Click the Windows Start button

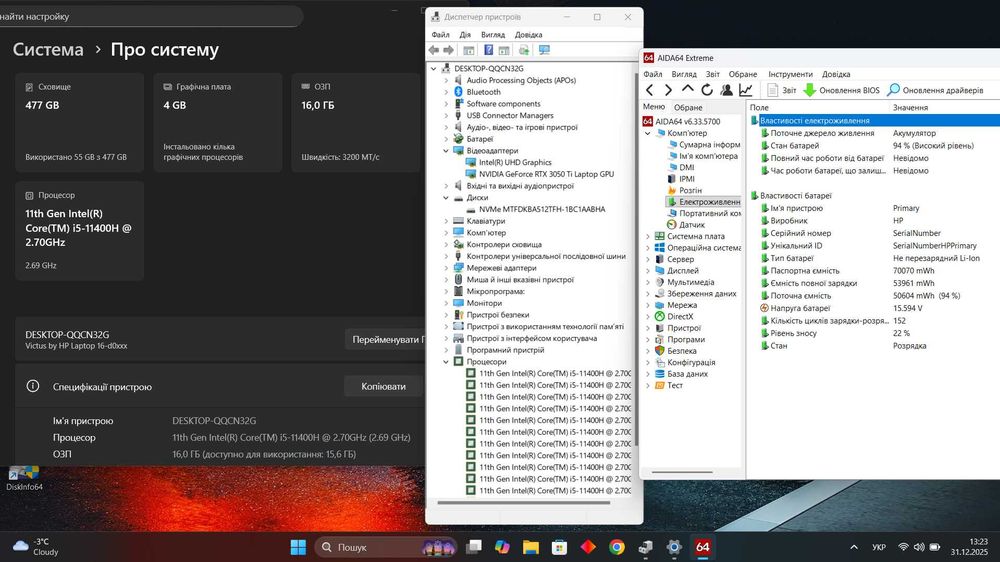point(298,547)
